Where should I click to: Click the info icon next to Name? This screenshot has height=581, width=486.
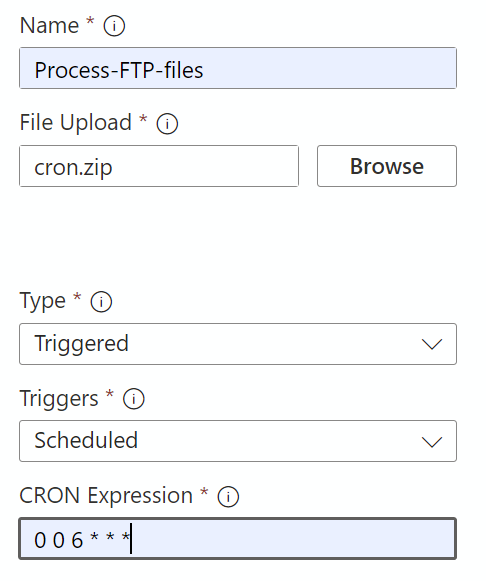114,26
